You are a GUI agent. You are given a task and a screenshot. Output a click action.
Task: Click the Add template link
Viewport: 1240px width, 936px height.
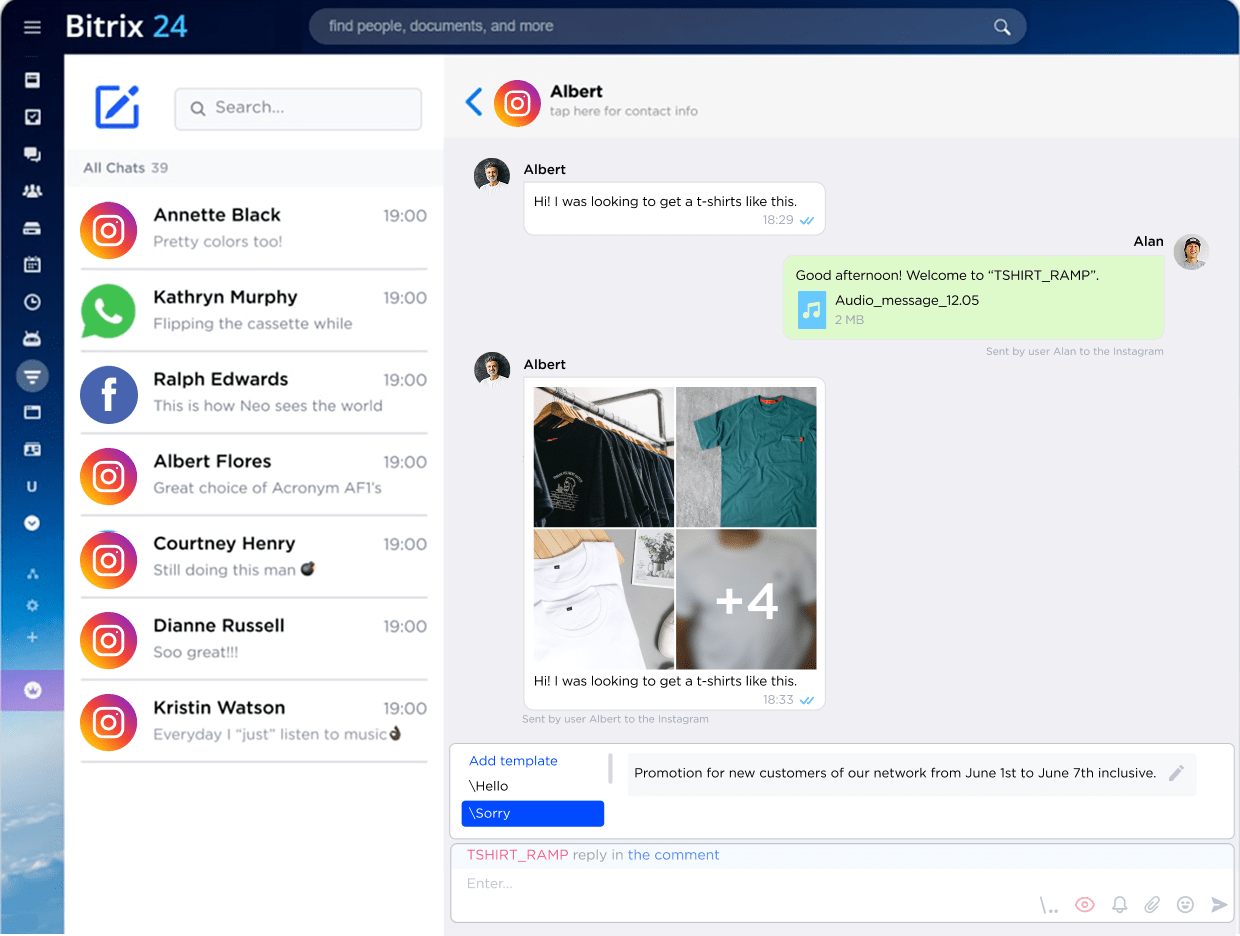point(513,761)
